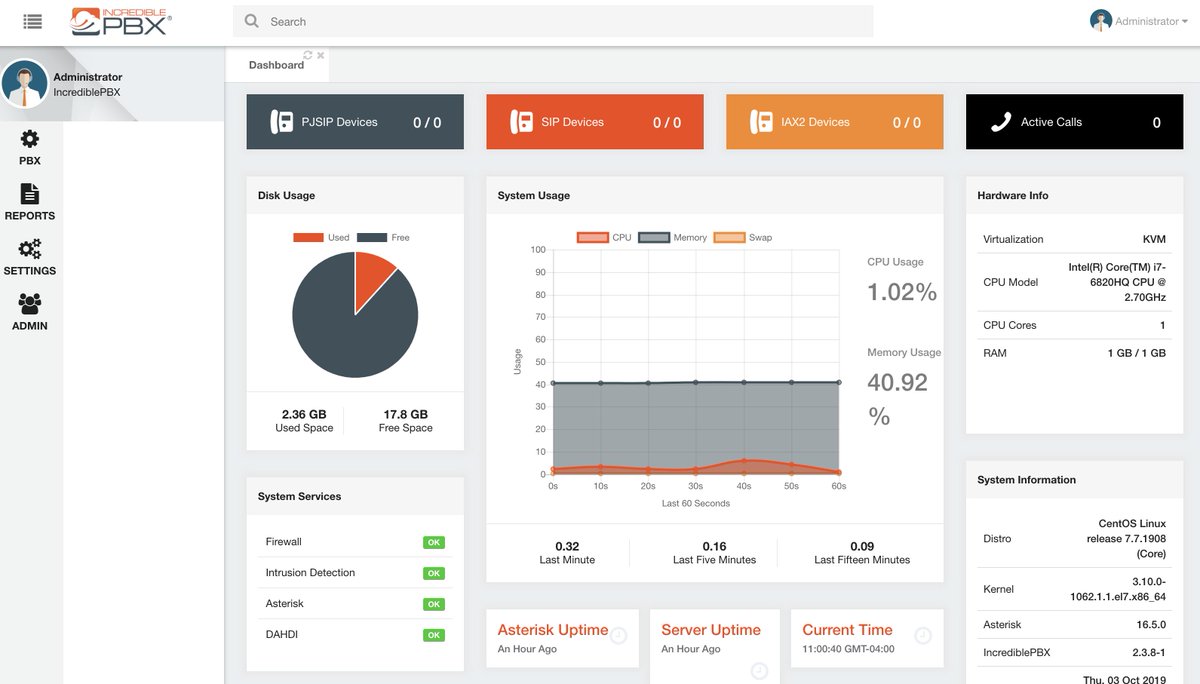The height and width of the screenshot is (684, 1200).
Task: Click the Active Calls handset icon
Action: point(1001,122)
